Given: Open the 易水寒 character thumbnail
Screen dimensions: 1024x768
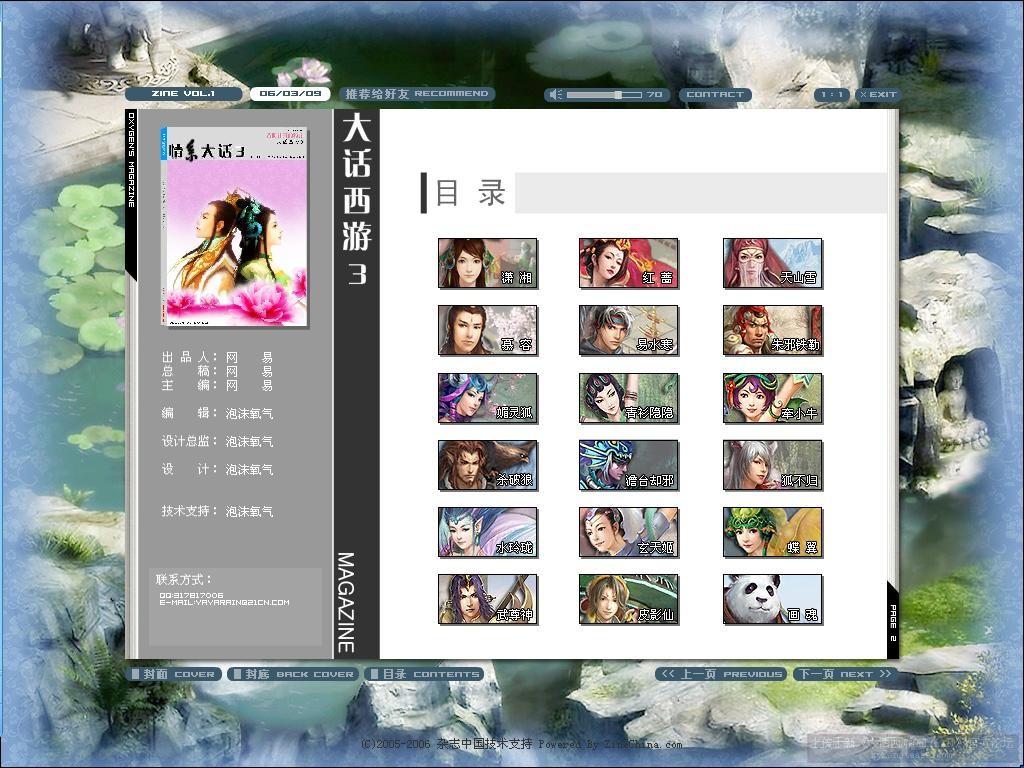Looking at the screenshot, I should (629, 330).
